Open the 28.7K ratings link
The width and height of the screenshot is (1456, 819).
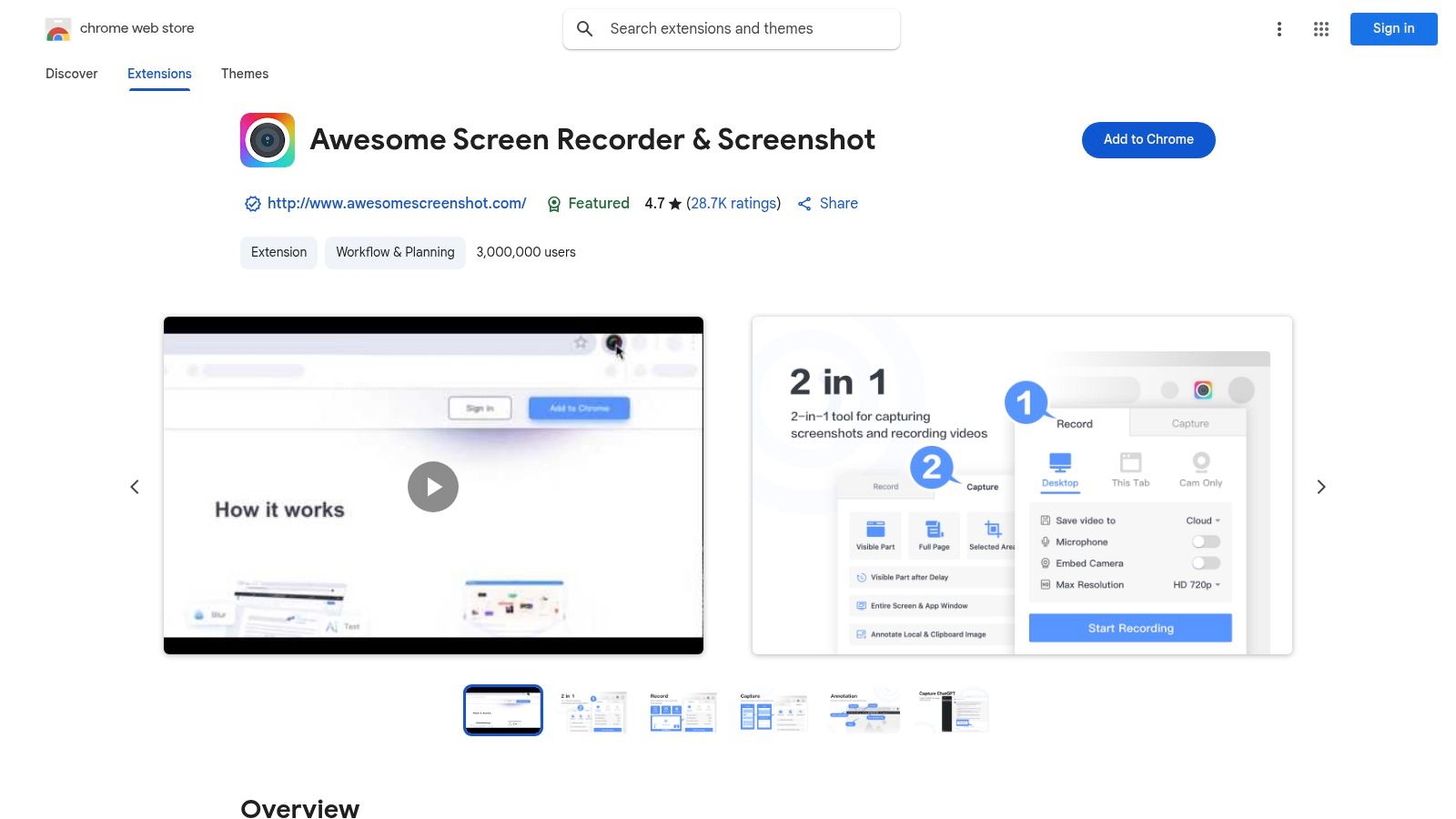(x=733, y=203)
